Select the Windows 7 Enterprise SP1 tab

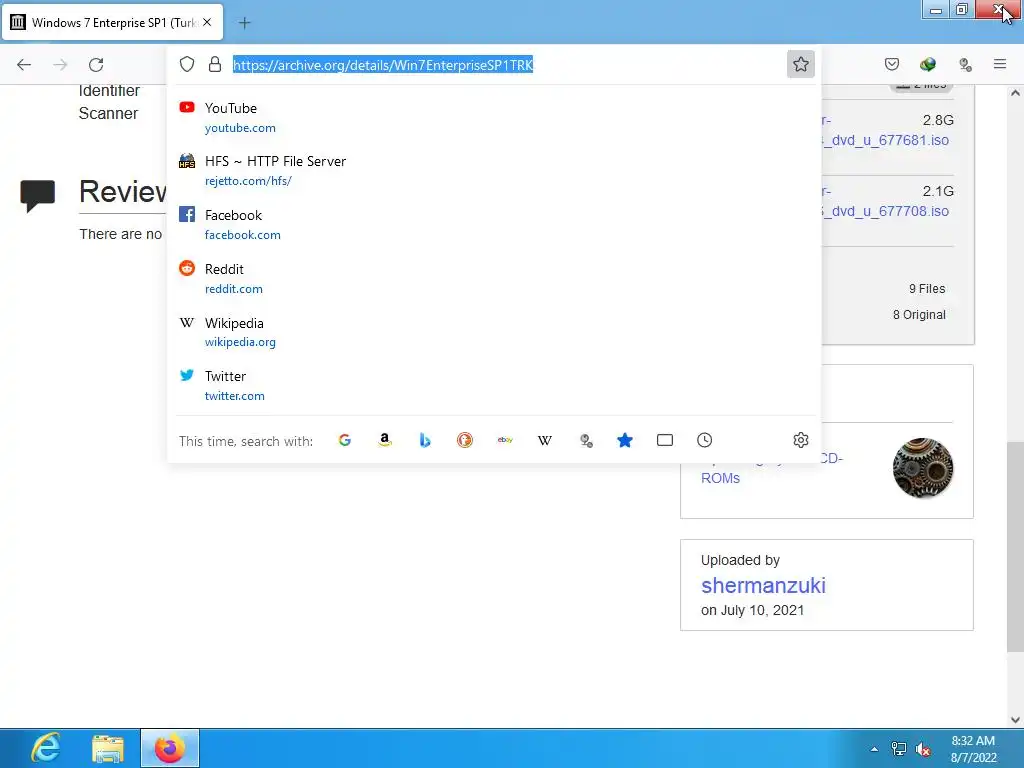113,22
